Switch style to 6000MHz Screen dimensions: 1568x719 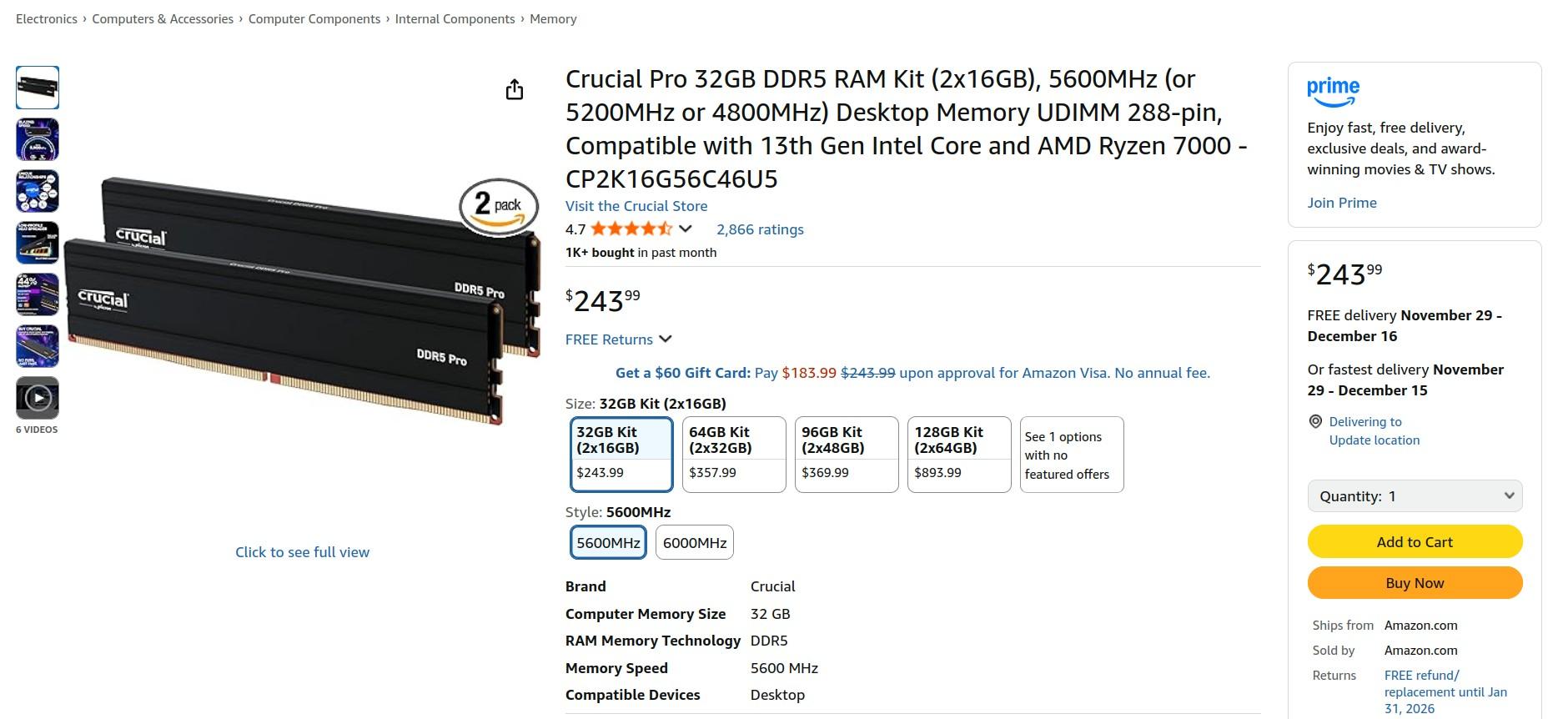(x=695, y=543)
